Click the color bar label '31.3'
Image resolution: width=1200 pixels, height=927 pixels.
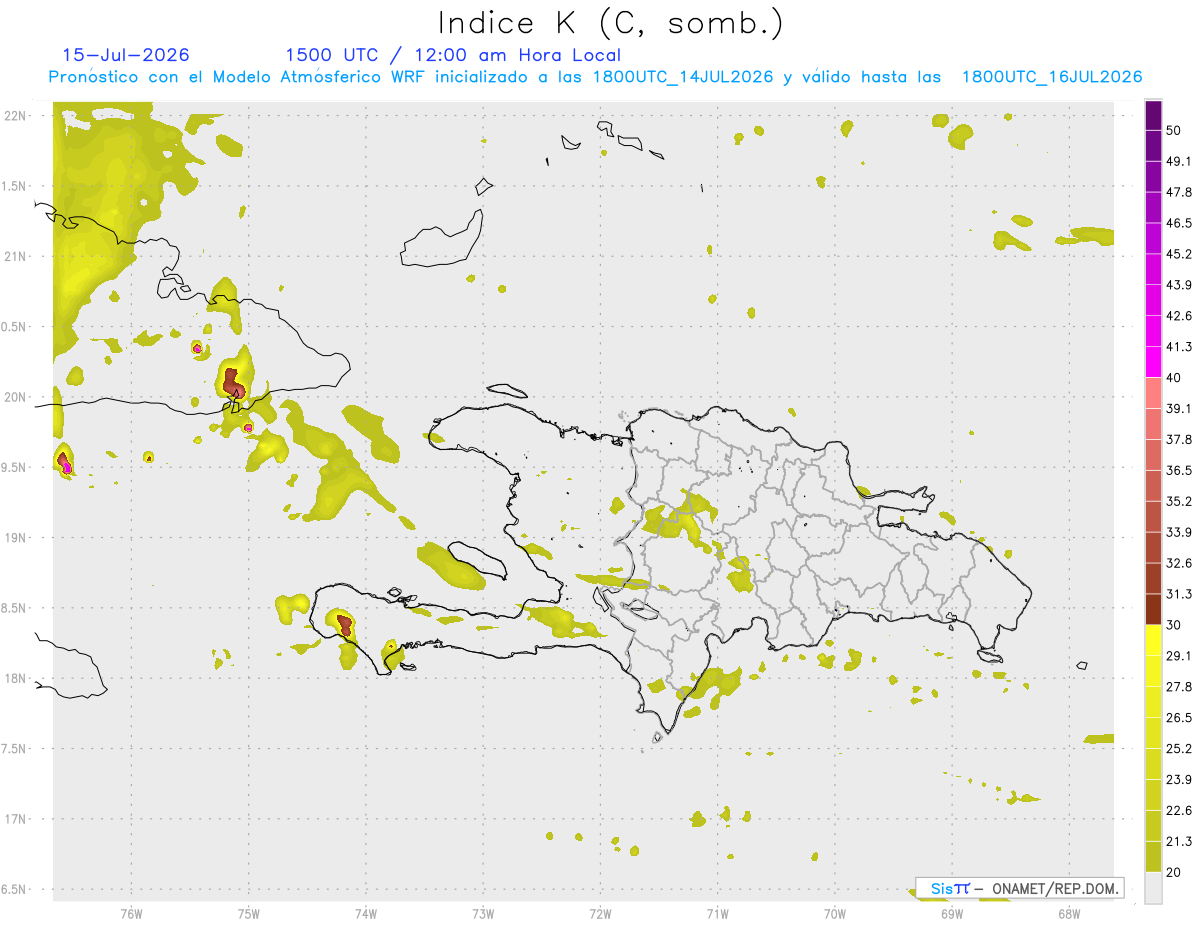(1179, 594)
